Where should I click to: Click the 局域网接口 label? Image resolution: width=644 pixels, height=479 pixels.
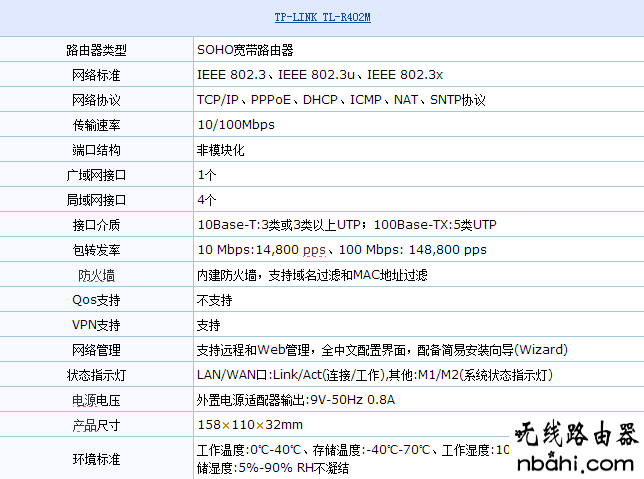[96, 200]
